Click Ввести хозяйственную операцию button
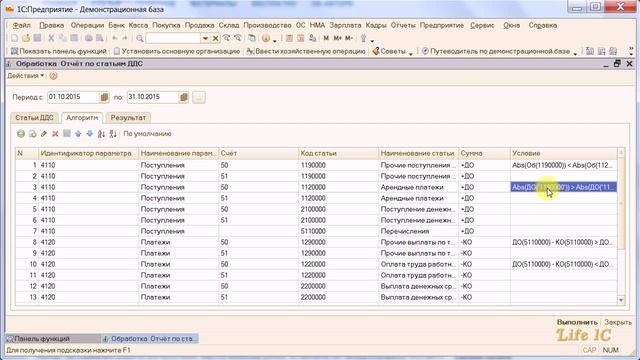640x360 pixels. coord(306,51)
